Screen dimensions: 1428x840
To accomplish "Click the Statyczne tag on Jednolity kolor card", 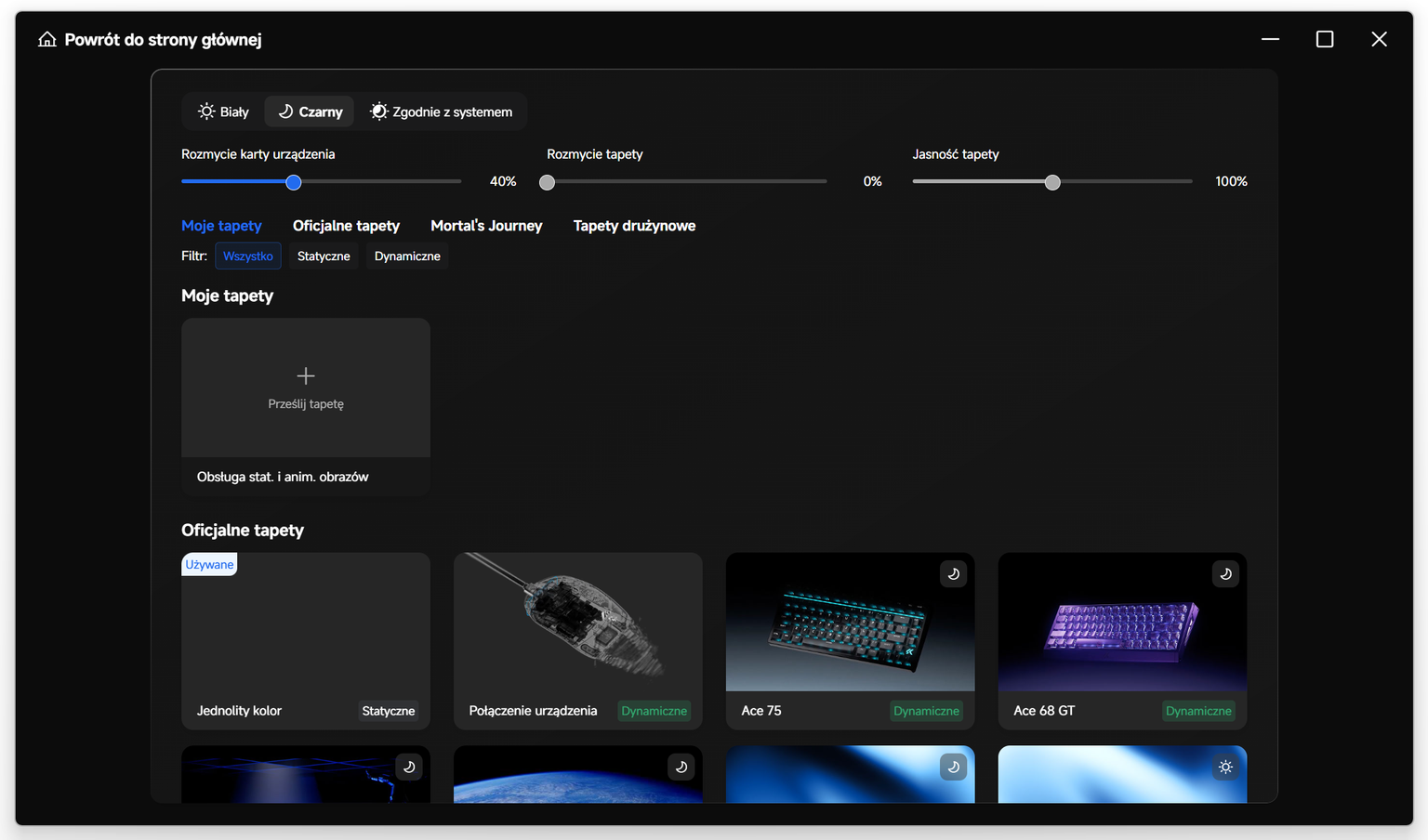I will (x=389, y=711).
